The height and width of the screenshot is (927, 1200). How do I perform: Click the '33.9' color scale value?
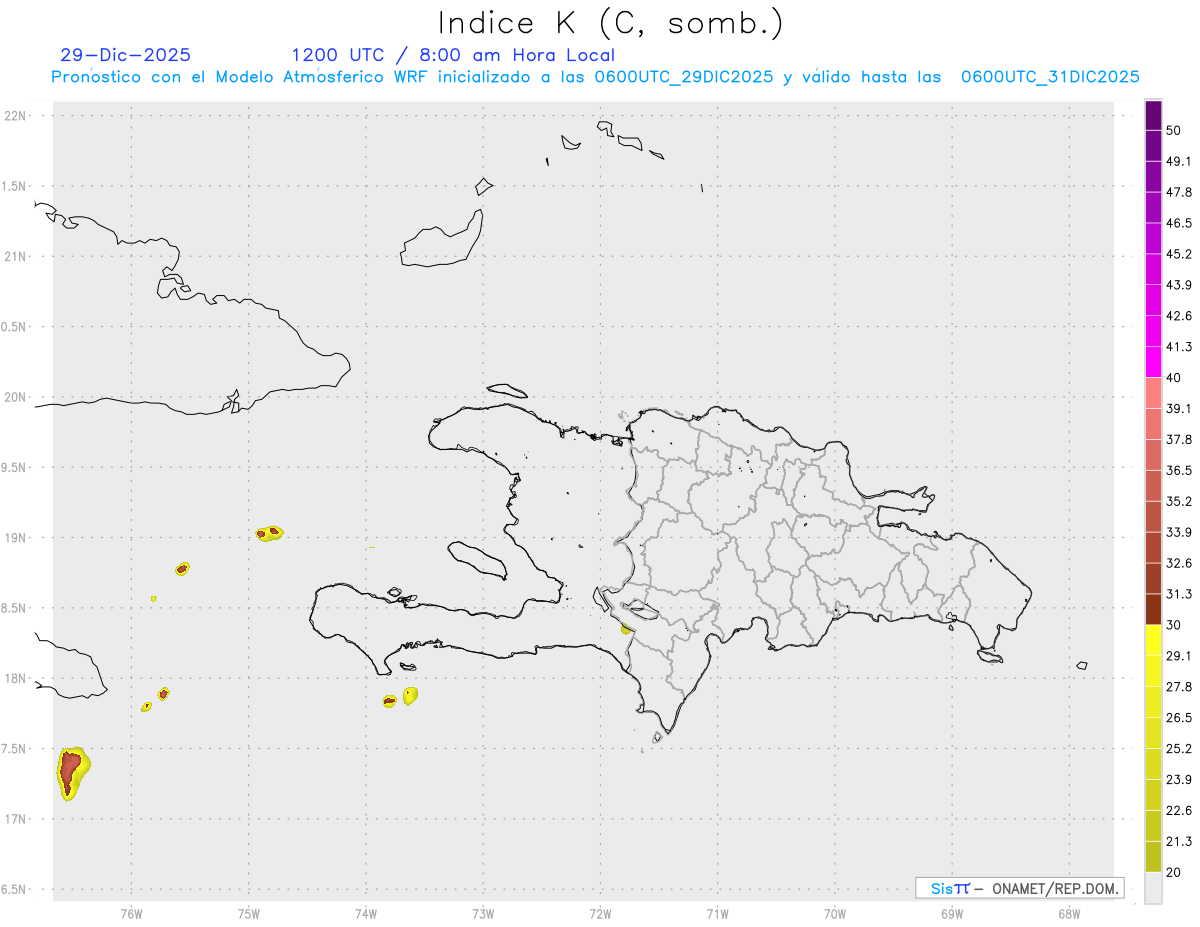pyautogui.click(x=1178, y=532)
